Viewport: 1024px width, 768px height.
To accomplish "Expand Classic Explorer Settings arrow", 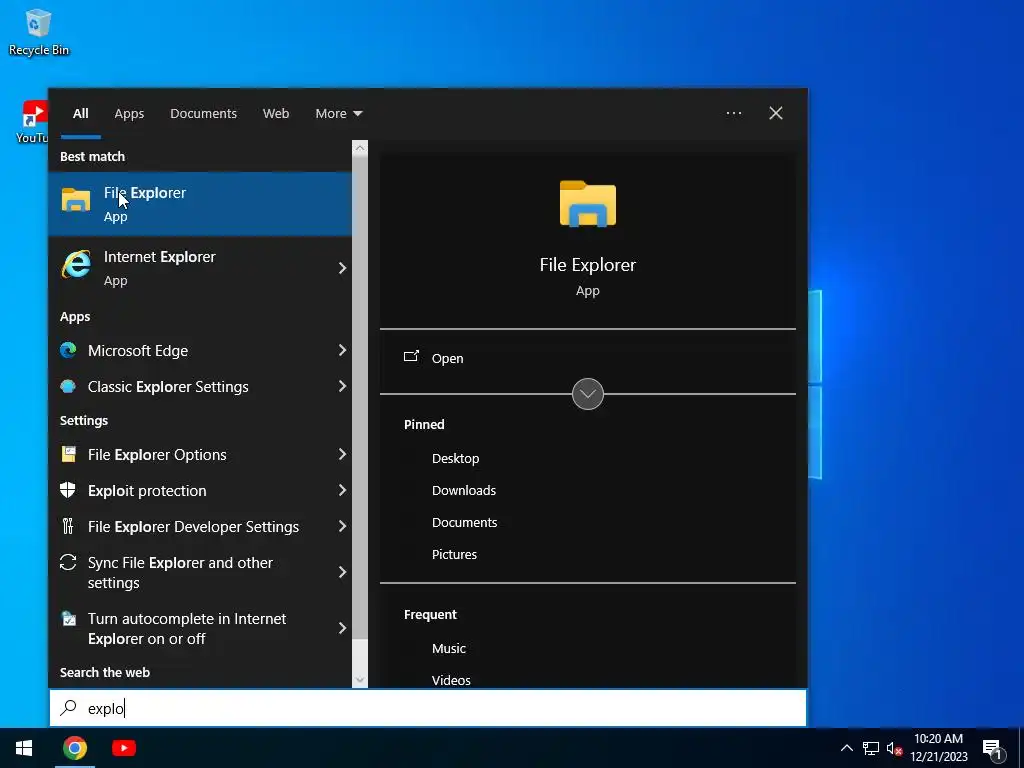I will point(342,386).
